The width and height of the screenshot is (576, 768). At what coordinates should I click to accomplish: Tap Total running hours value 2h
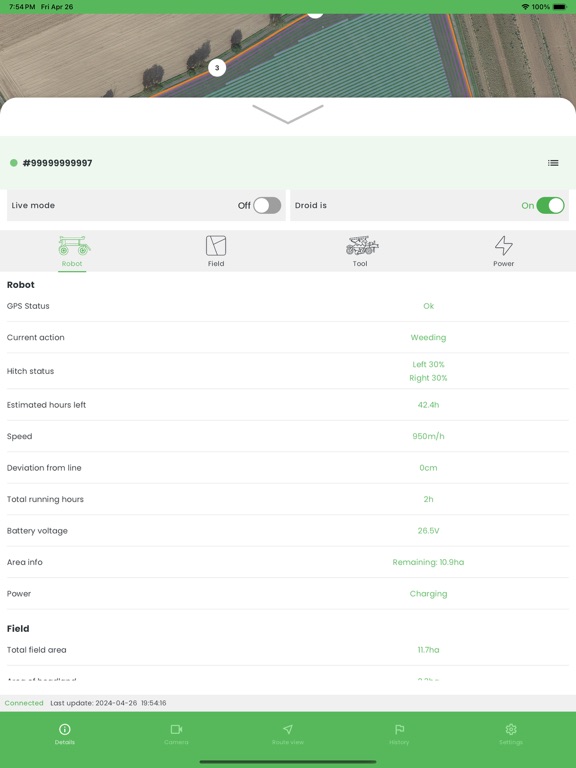pyautogui.click(x=429, y=499)
